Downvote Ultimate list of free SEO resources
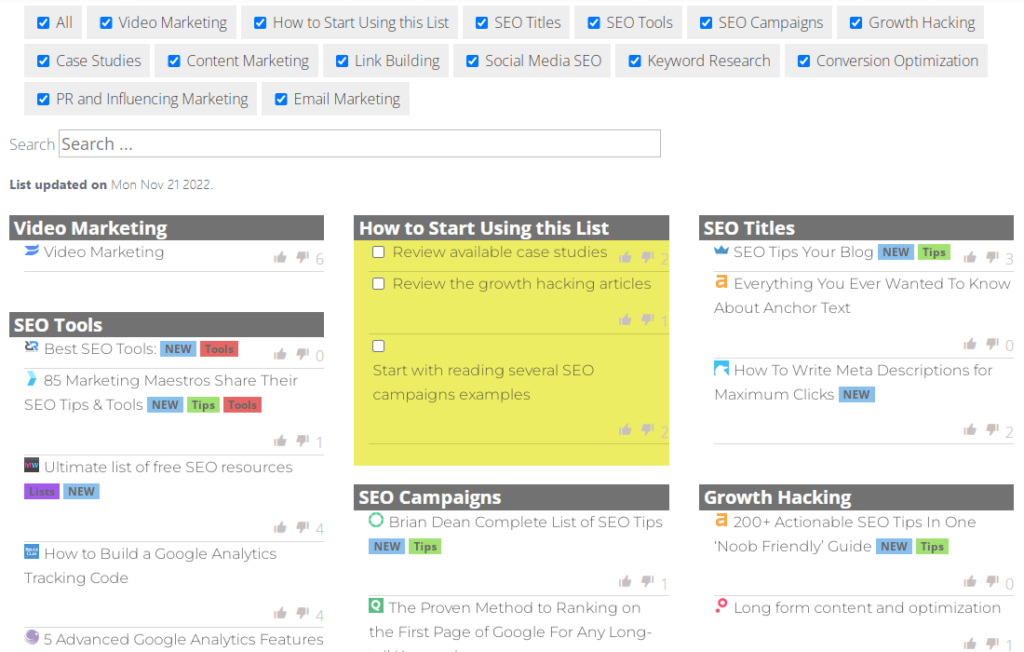Screen dimensions: 1024x652 pos(302,528)
